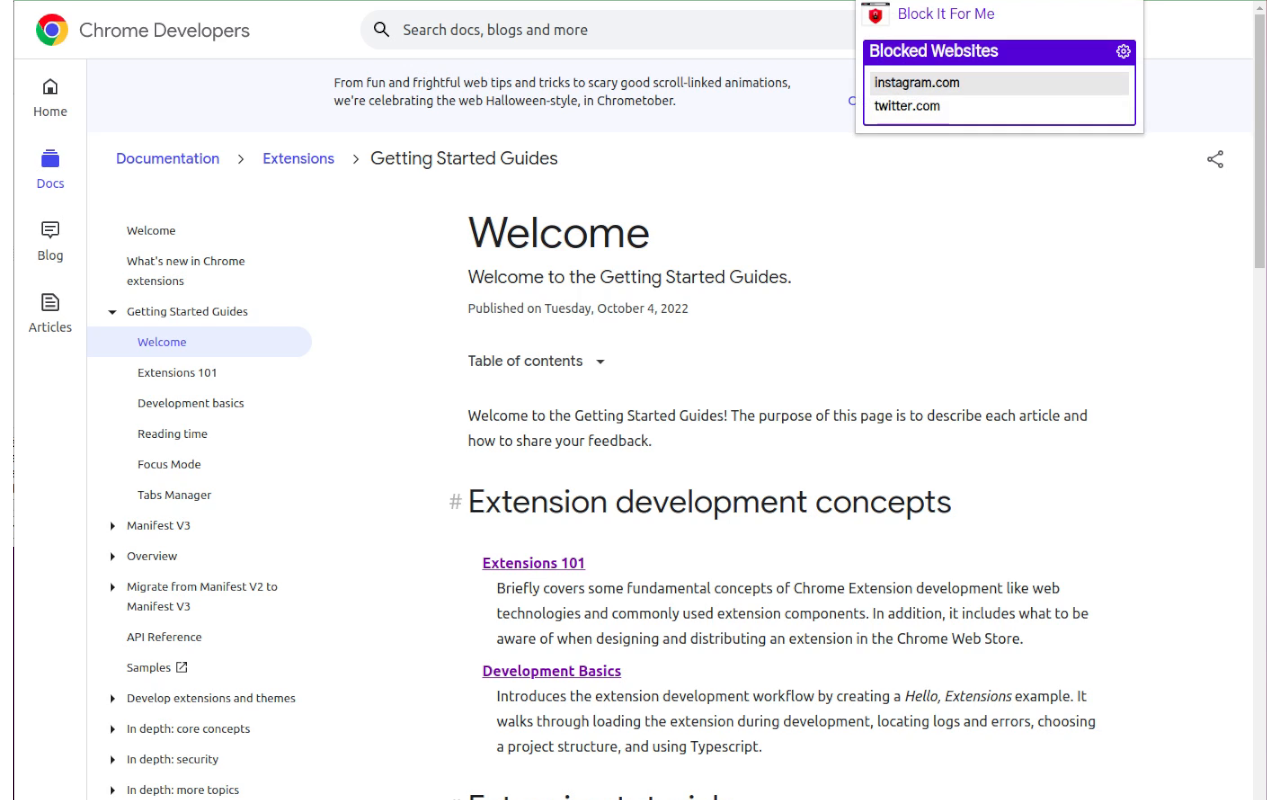This screenshot has width=1280, height=800.
Task: Collapse the Getting Started Guides tree section
Action: point(112,312)
